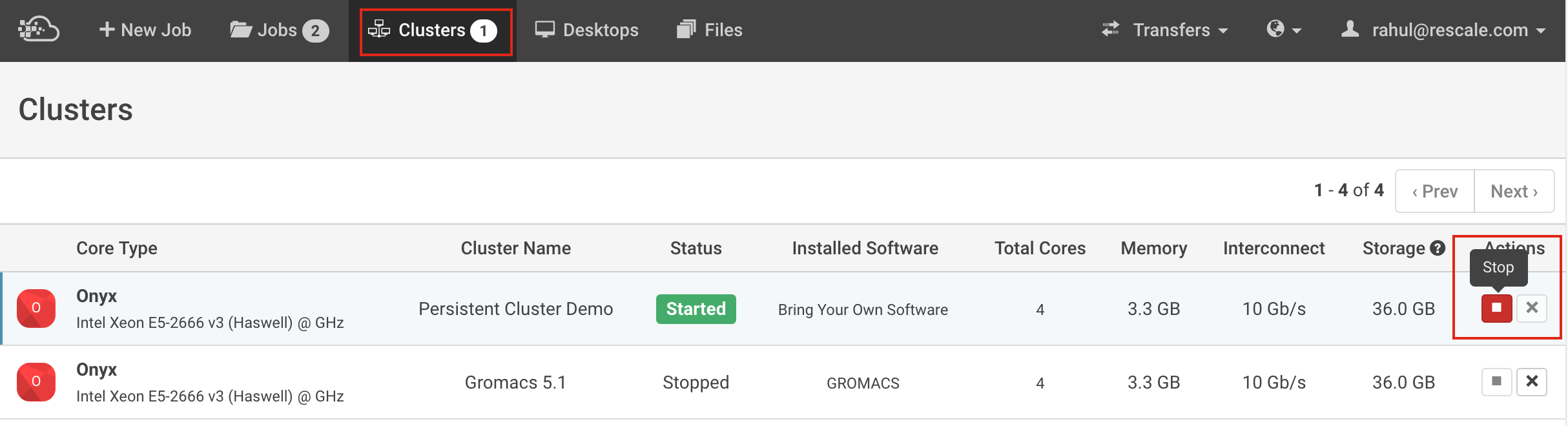Open the Persistent Cluster Demo cluster name
This screenshot has width=1568, height=426.
click(x=515, y=309)
